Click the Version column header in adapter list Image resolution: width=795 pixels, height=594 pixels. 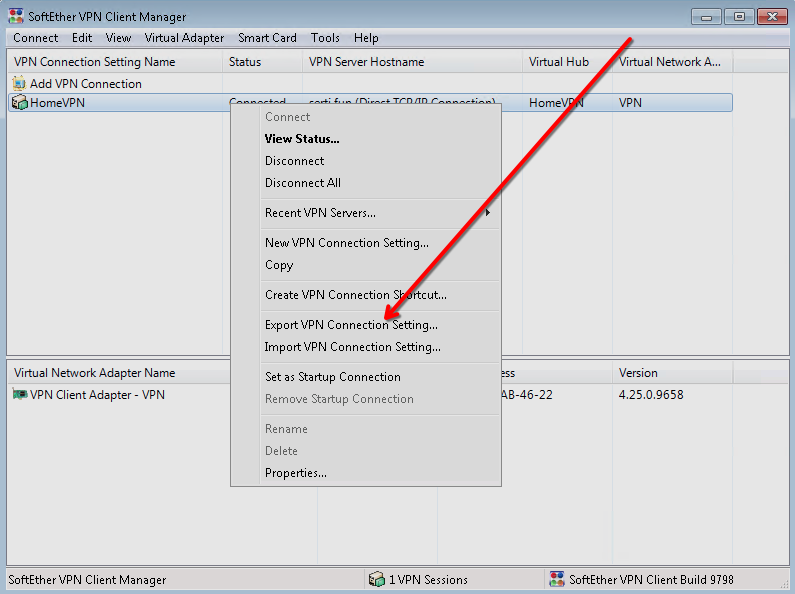point(638,373)
